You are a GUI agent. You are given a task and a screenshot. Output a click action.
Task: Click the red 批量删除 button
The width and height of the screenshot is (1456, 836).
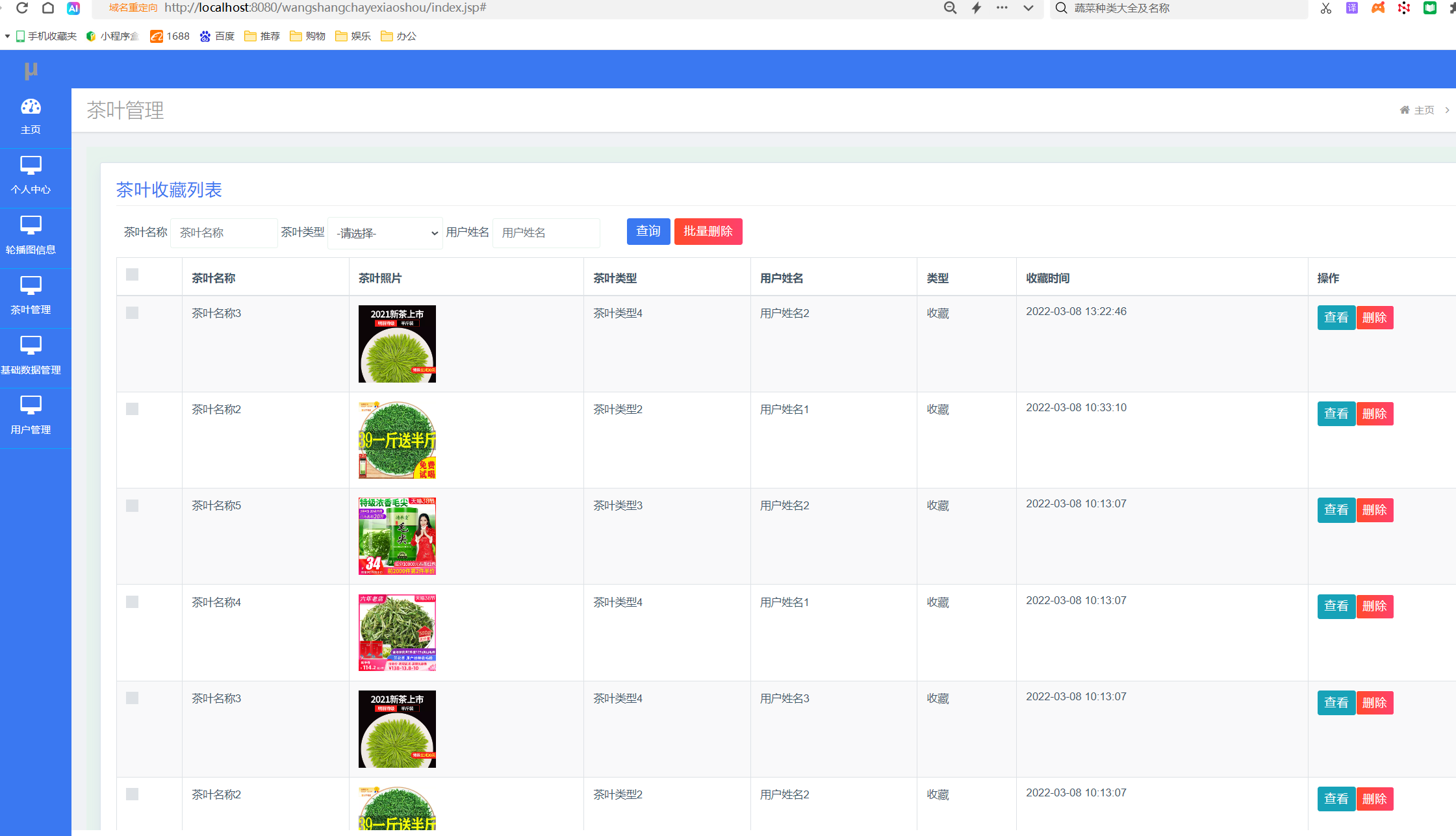708,231
